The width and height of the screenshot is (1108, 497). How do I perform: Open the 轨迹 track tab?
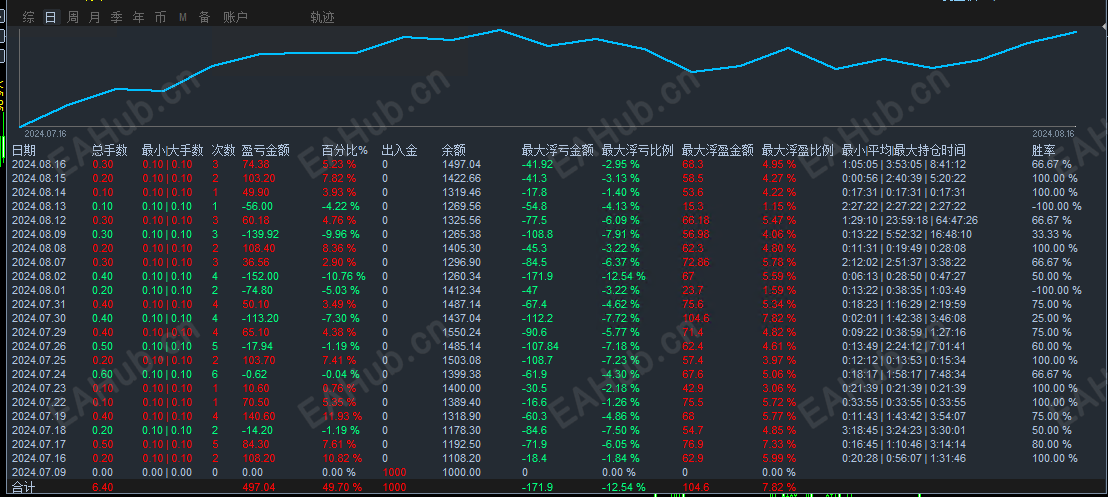322,18
